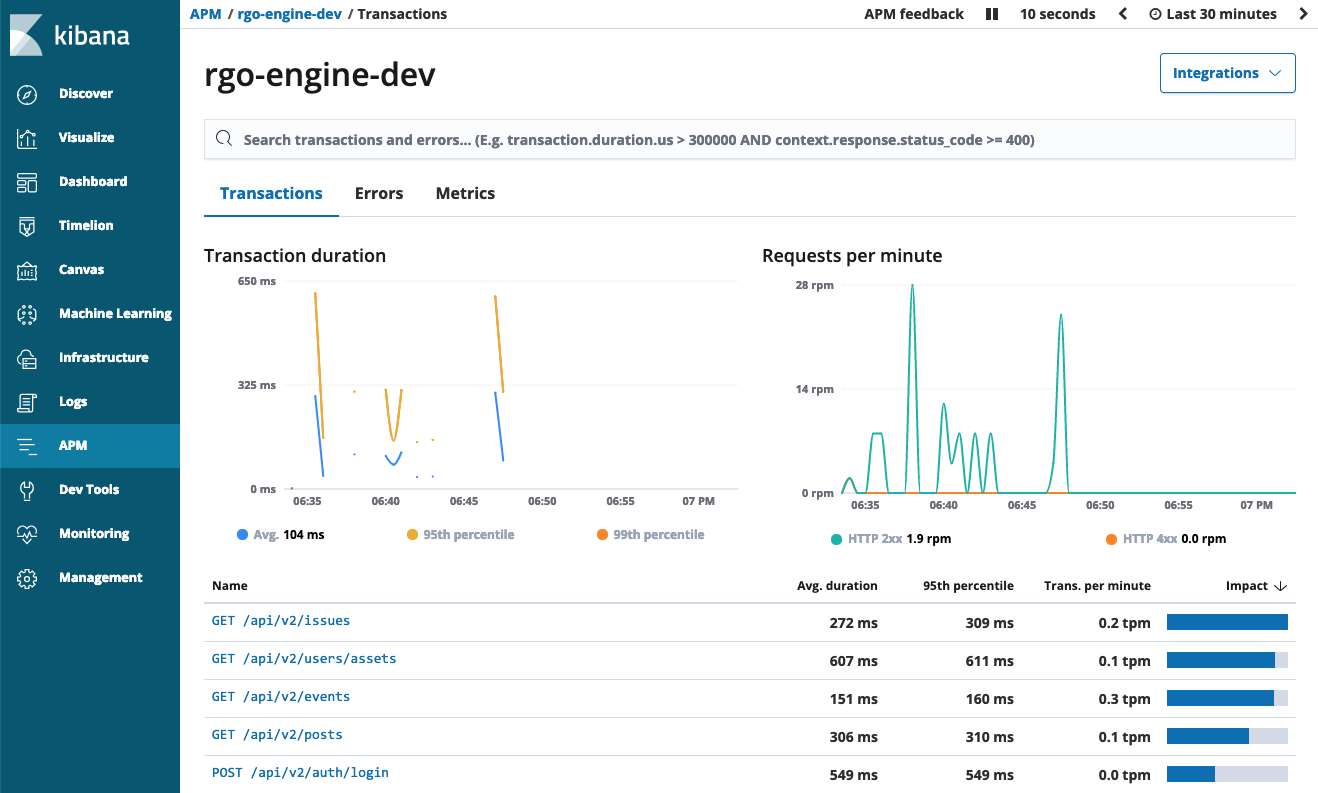Image resolution: width=1318 pixels, height=793 pixels.
Task: Click the rgo-engine-dev breadcrumb link
Action: [x=290, y=14]
